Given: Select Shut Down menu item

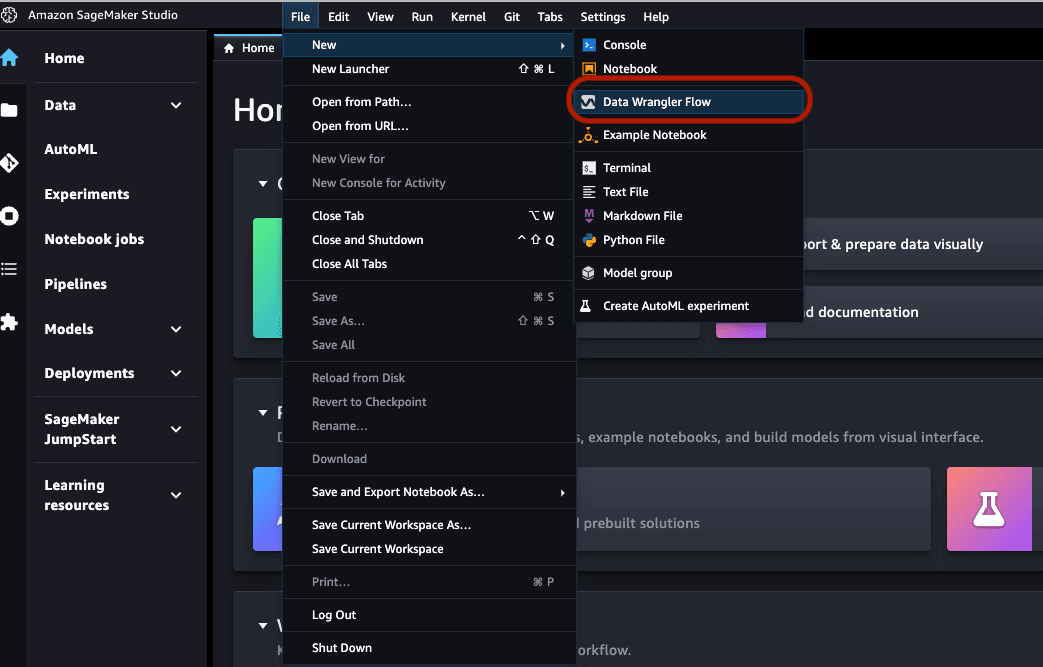Looking at the screenshot, I should [x=429, y=648].
